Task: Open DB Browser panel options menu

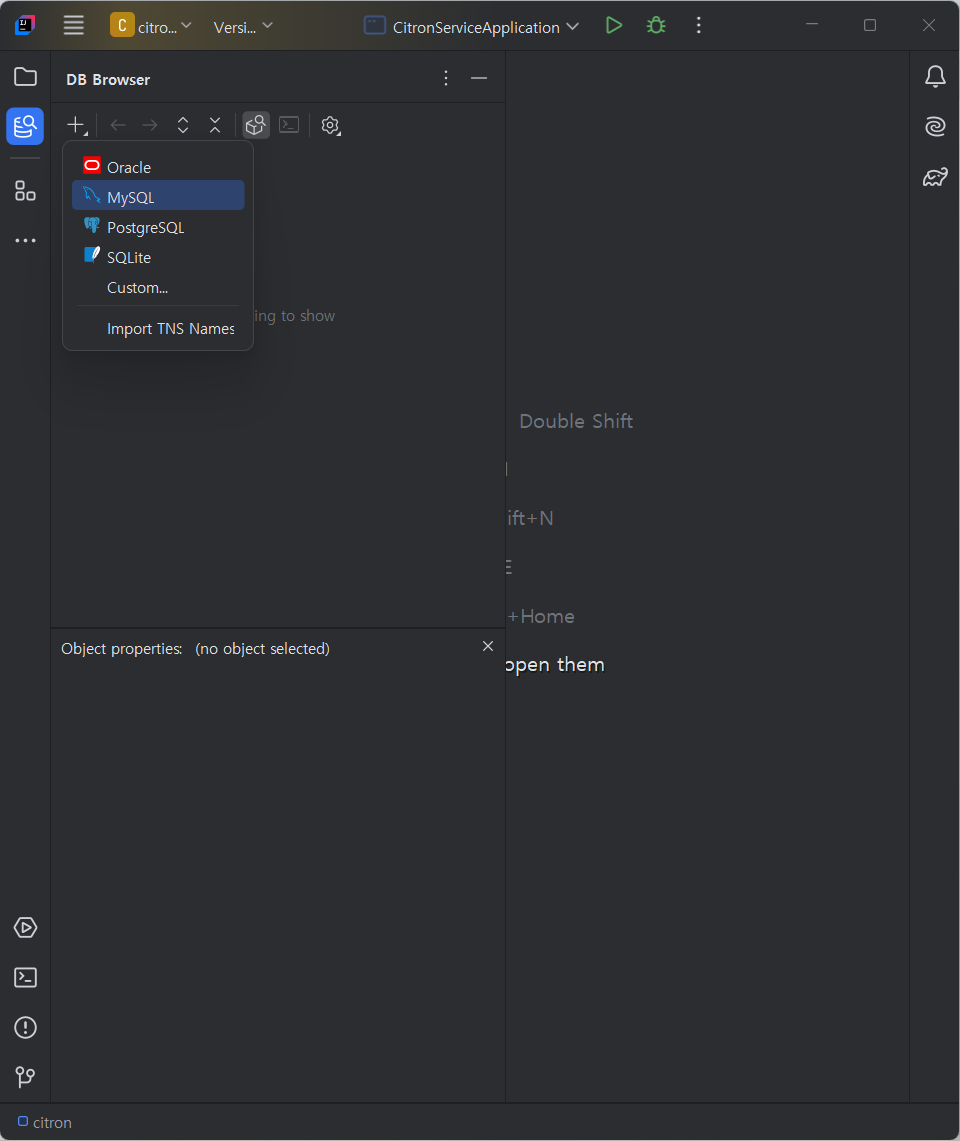Action: [x=446, y=78]
